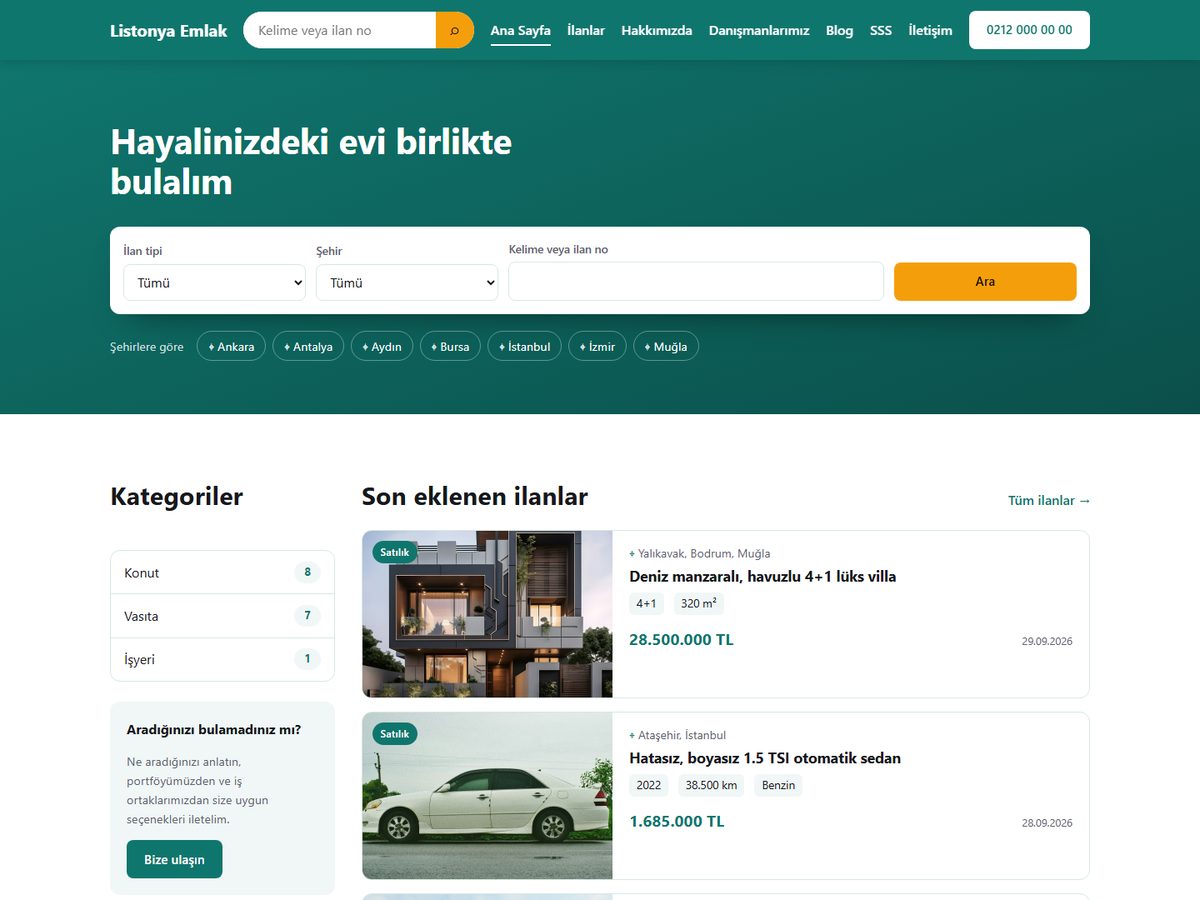Click the Benzin fuel tag

click(778, 785)
